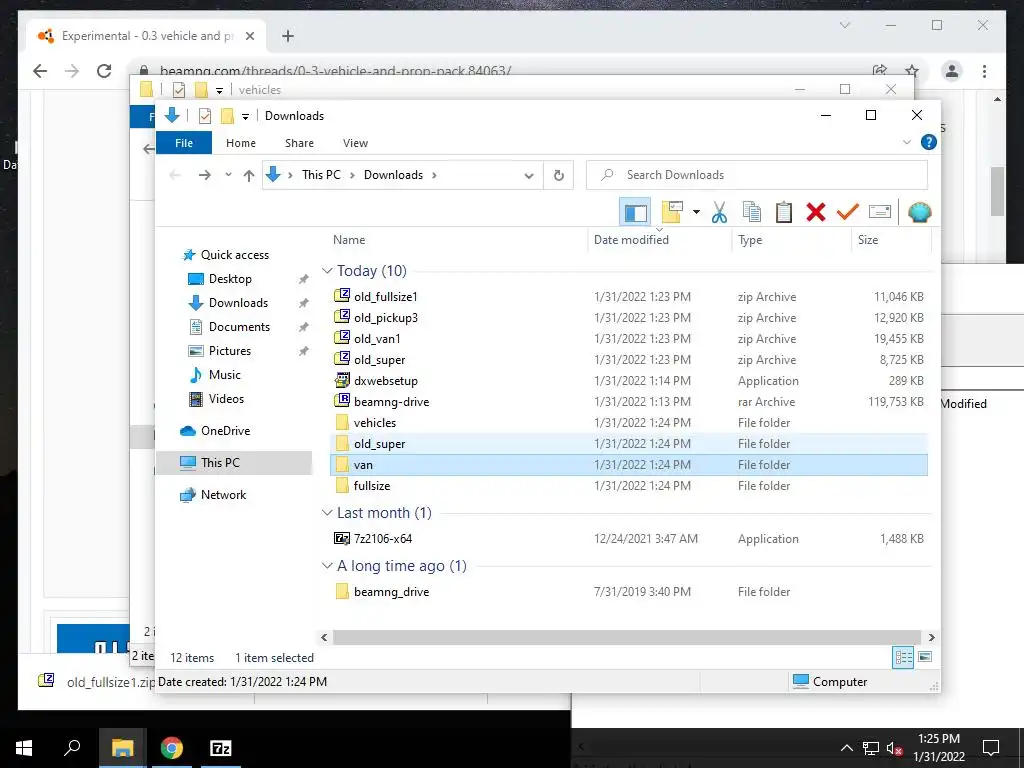Click the Cut scissors icon in toolbar
Image resolution: width=1024 pixels, height=768 pixels.
click(x=719, y=212)
